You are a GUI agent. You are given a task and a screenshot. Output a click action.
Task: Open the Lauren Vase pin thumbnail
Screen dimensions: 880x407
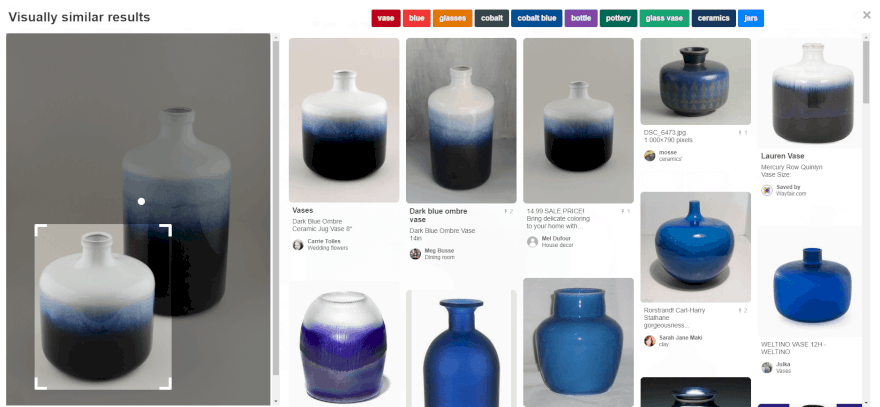810,93
